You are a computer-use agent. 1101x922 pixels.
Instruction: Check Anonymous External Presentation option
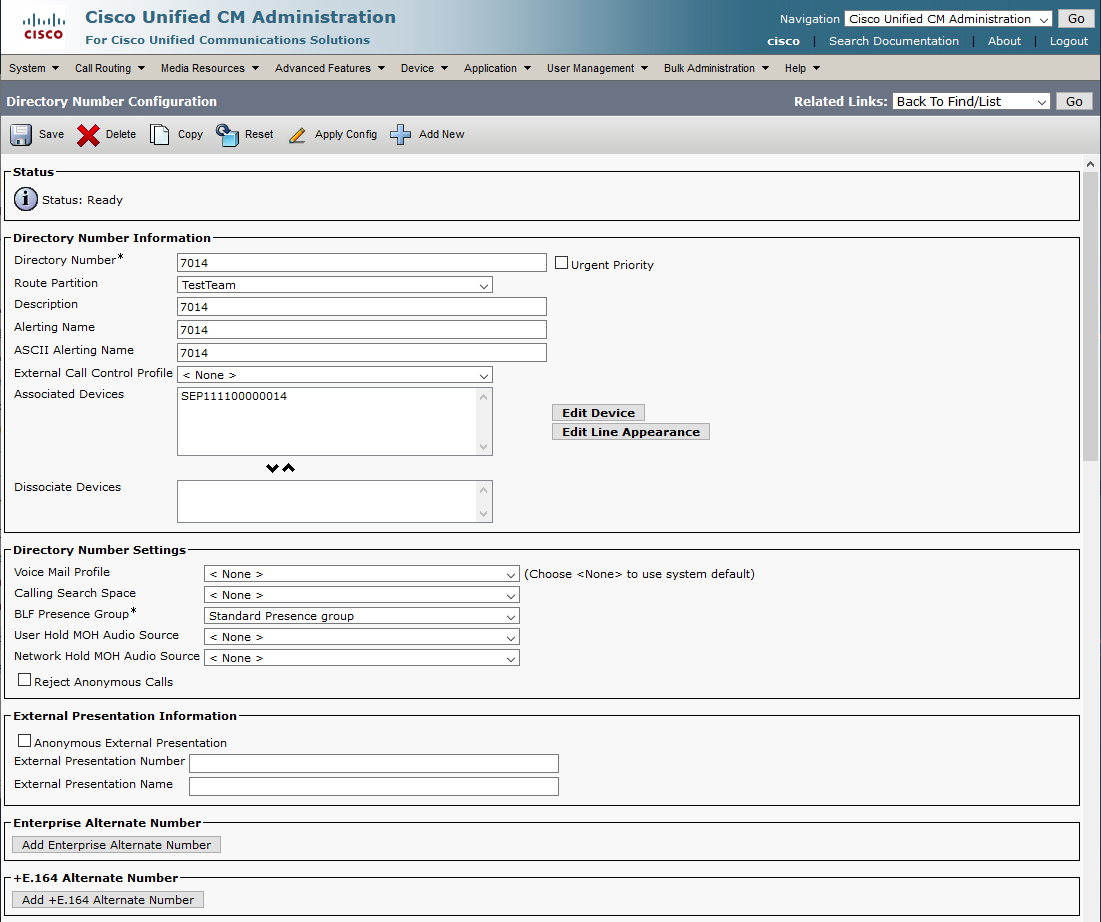25,742
